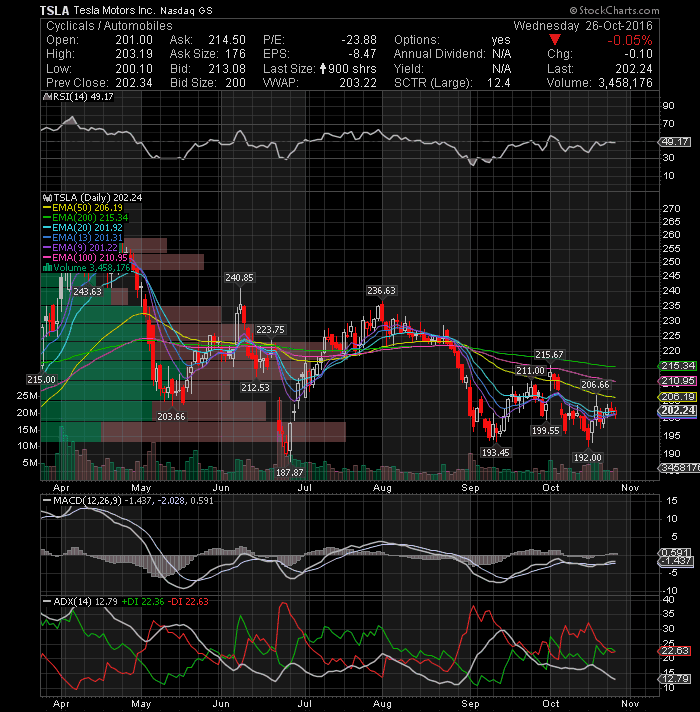Click the 49.17 value tag on RSI axis
700x712 pixels.
675,142
